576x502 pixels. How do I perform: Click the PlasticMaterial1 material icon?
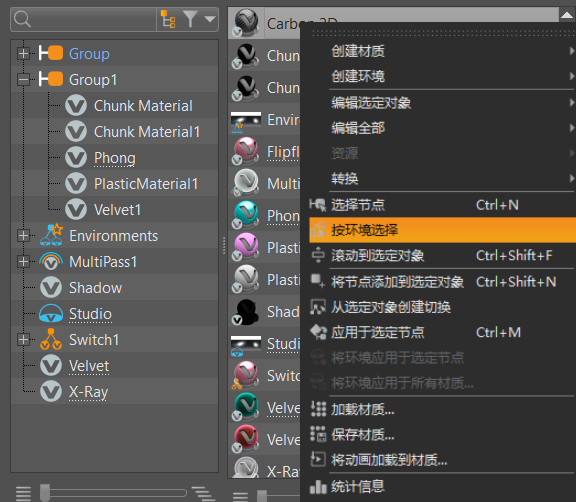click(76, 184)
